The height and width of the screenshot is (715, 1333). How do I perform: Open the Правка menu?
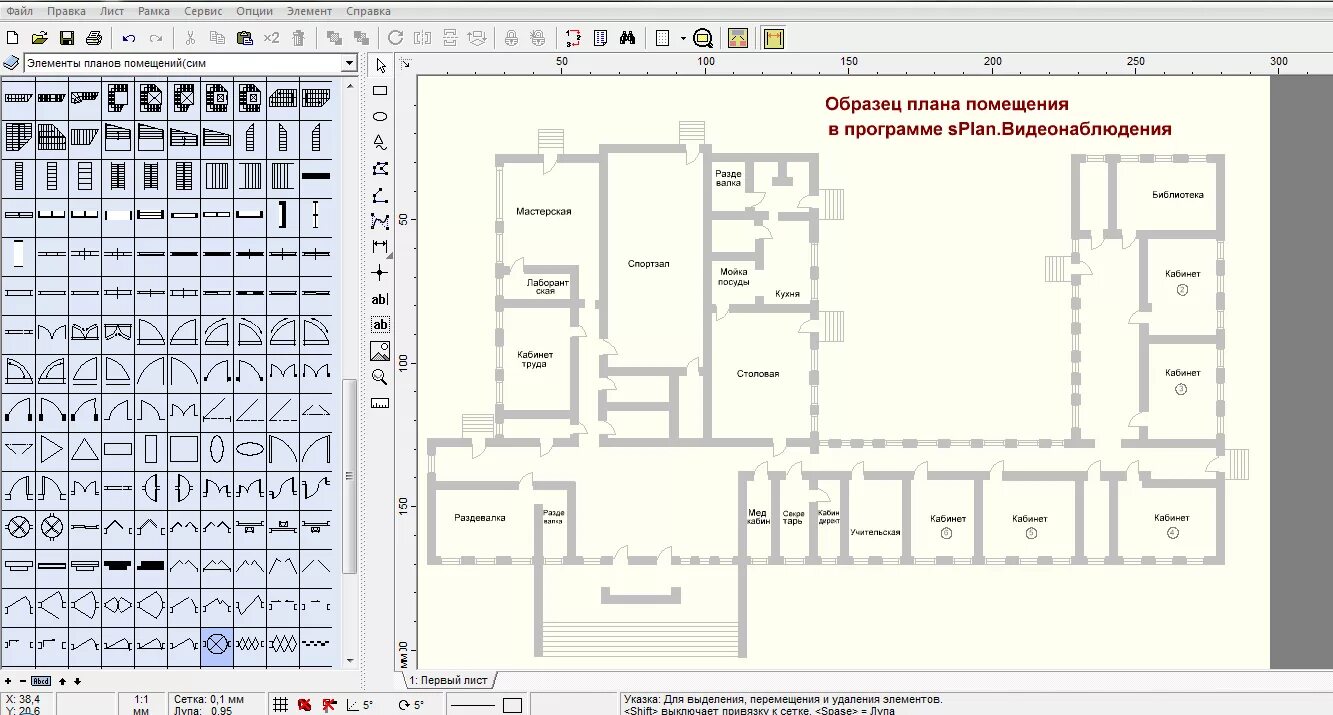[66, 11]
